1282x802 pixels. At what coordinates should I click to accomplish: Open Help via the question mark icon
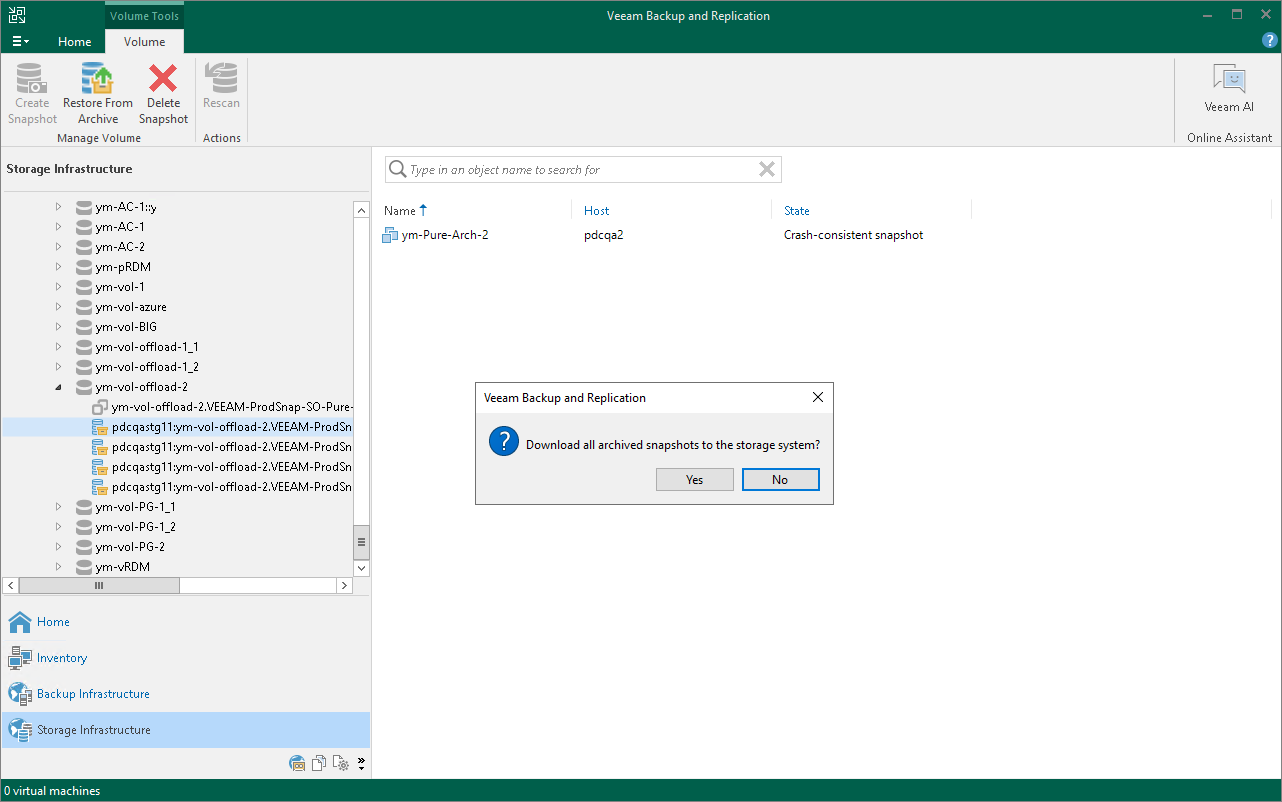tap(1270, 41)
